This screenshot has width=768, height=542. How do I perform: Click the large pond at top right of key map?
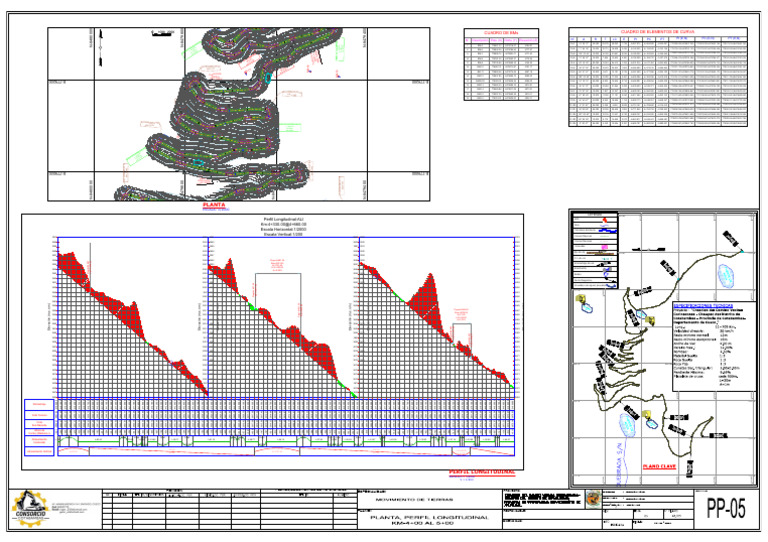pyautogui.click(x=725, y=275)
